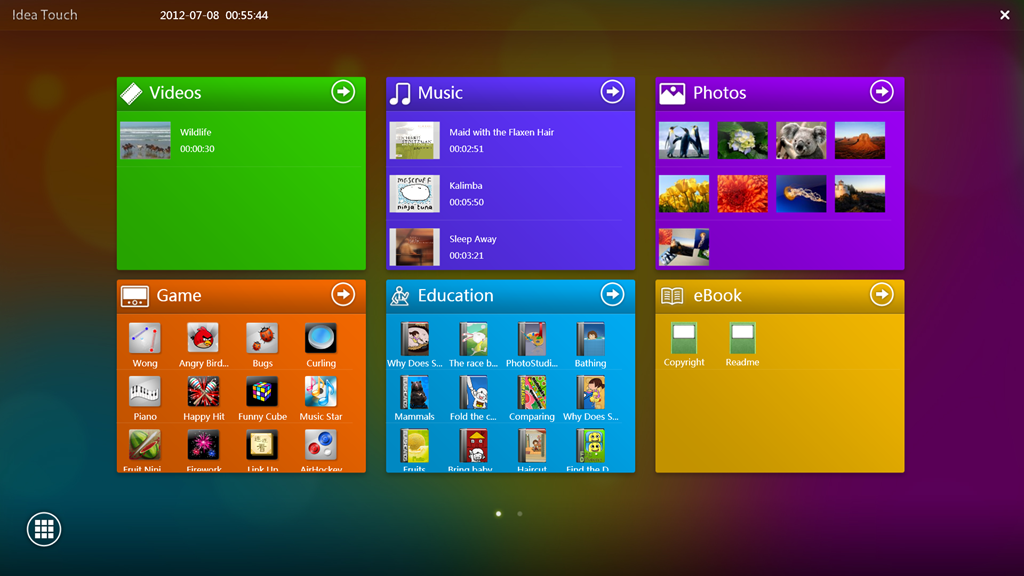The height and width of the screenshot is (576, 1024).
Task: View the koala photo thumbnail
Action: pyautogui.click(x=801, y=140)
